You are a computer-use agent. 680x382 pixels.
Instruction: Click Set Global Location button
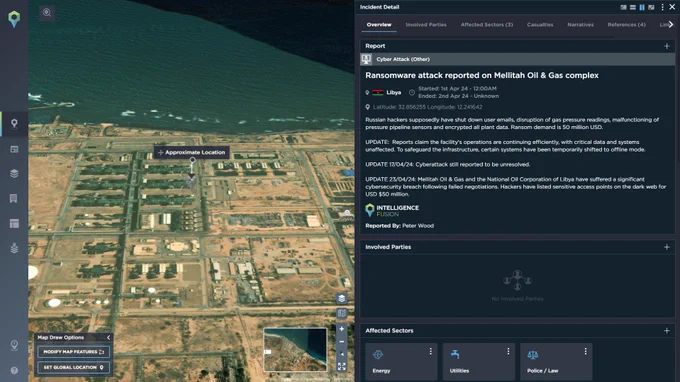(73, 367)
